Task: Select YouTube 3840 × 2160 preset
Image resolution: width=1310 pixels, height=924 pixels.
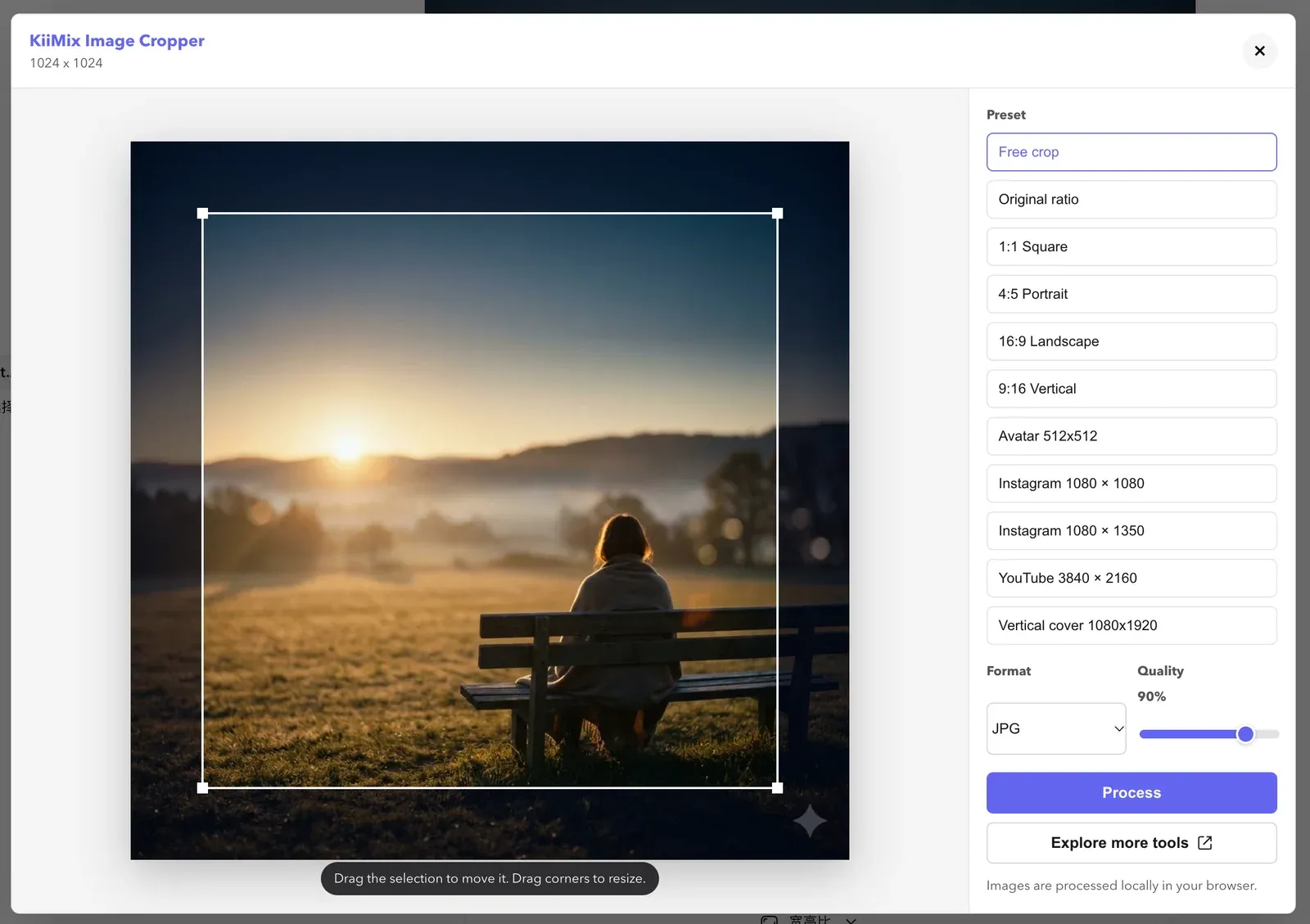Action: click(x=1132, y=579)
